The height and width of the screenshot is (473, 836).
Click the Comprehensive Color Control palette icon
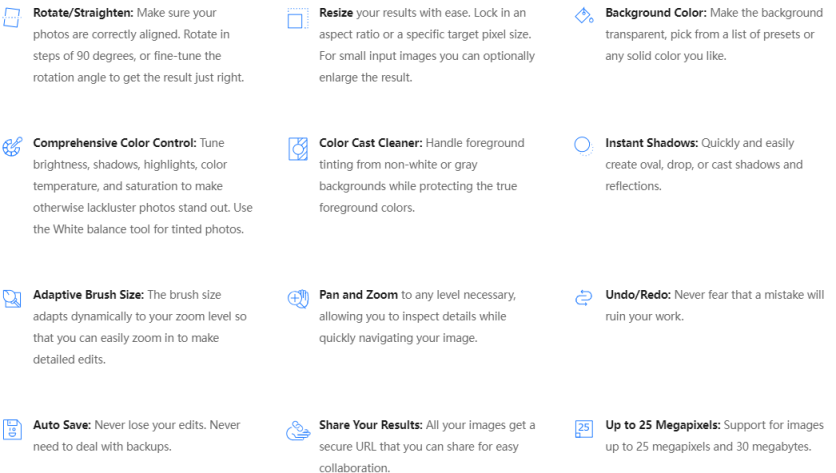[11, 148]
